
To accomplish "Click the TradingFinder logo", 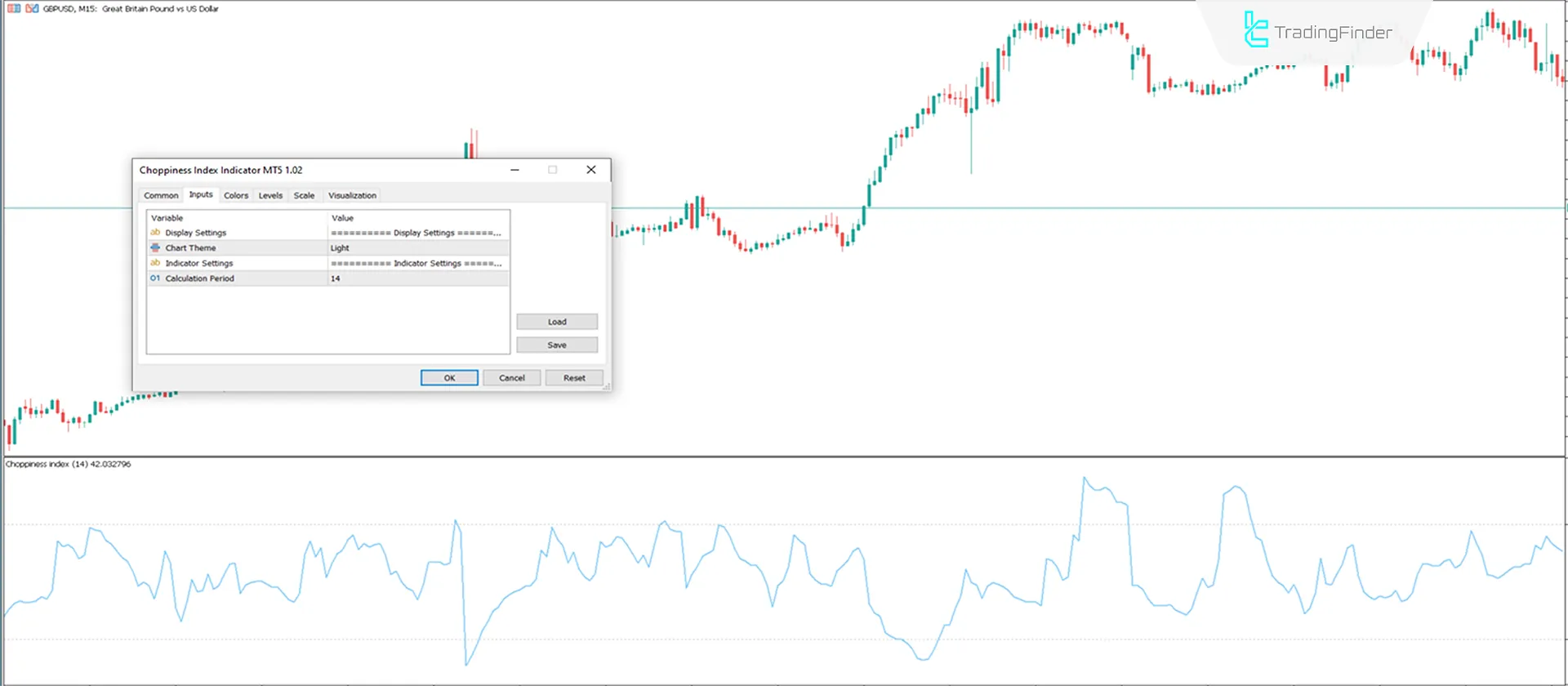I will coord(1317,31).
